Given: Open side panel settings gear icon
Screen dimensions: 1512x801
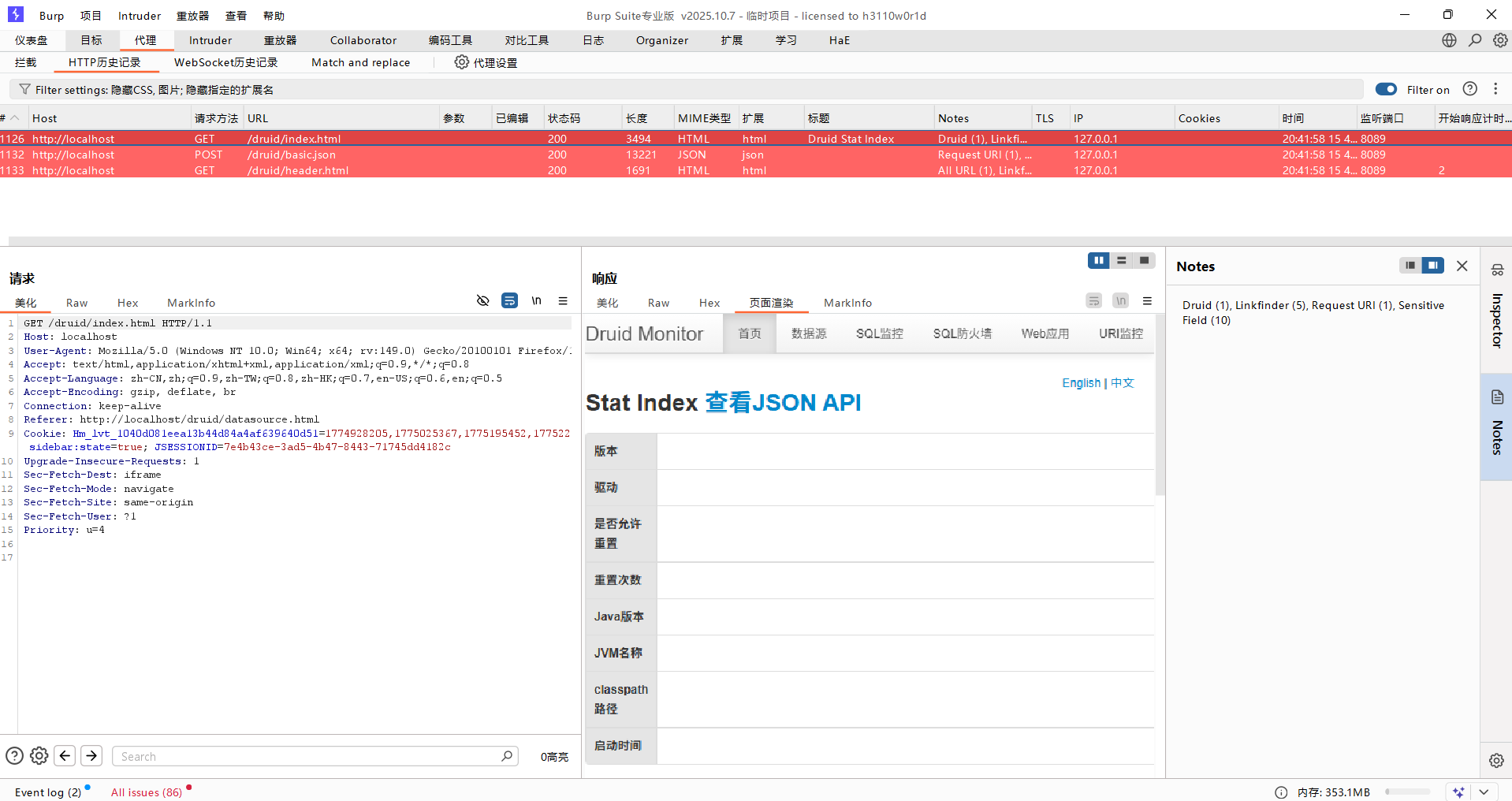Looking at the screenshot, I should [1496, 760].
